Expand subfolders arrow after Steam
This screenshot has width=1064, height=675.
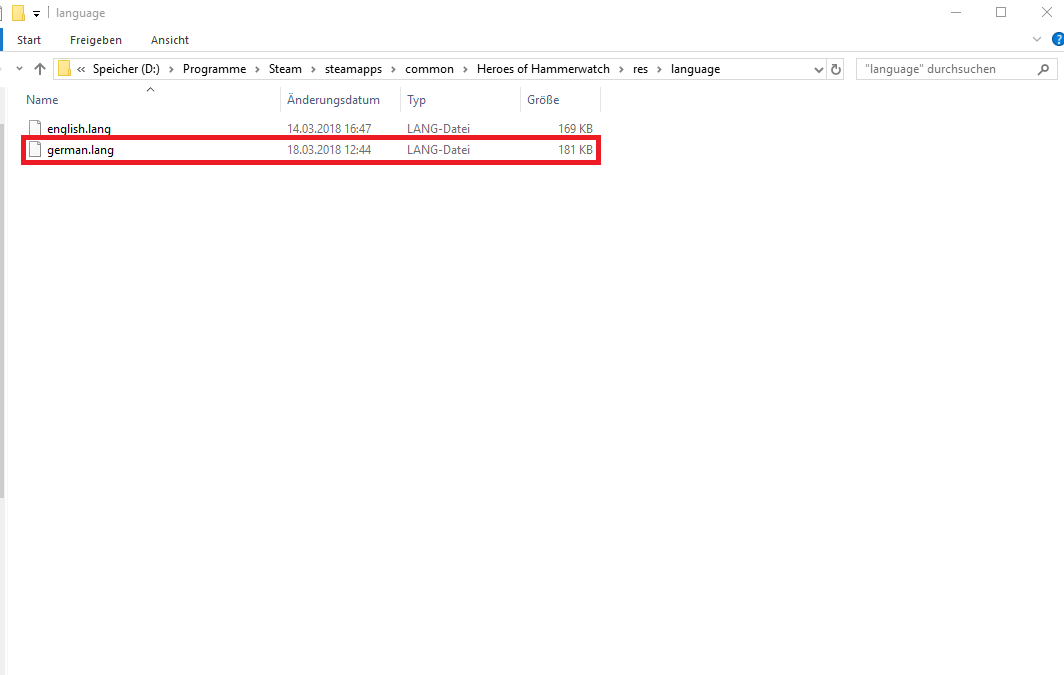[x=314, y=69]
